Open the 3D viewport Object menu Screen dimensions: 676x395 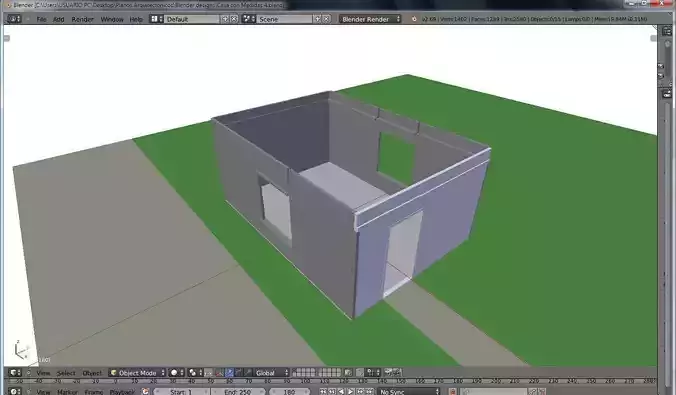[92, 373]
